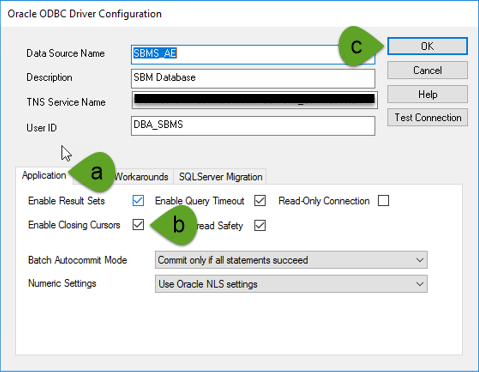
Task: Select the TNS Service Name field
Action: (255, 100)
